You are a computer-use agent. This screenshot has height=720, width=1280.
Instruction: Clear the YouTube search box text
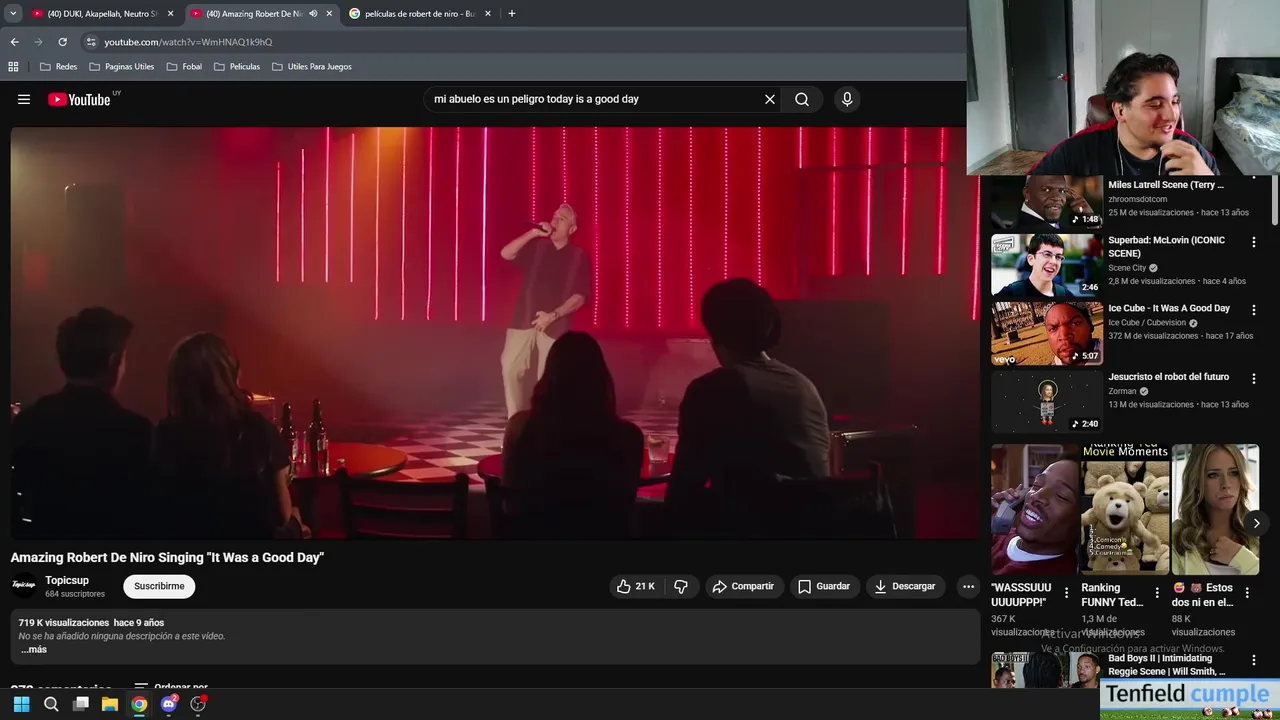770,99
